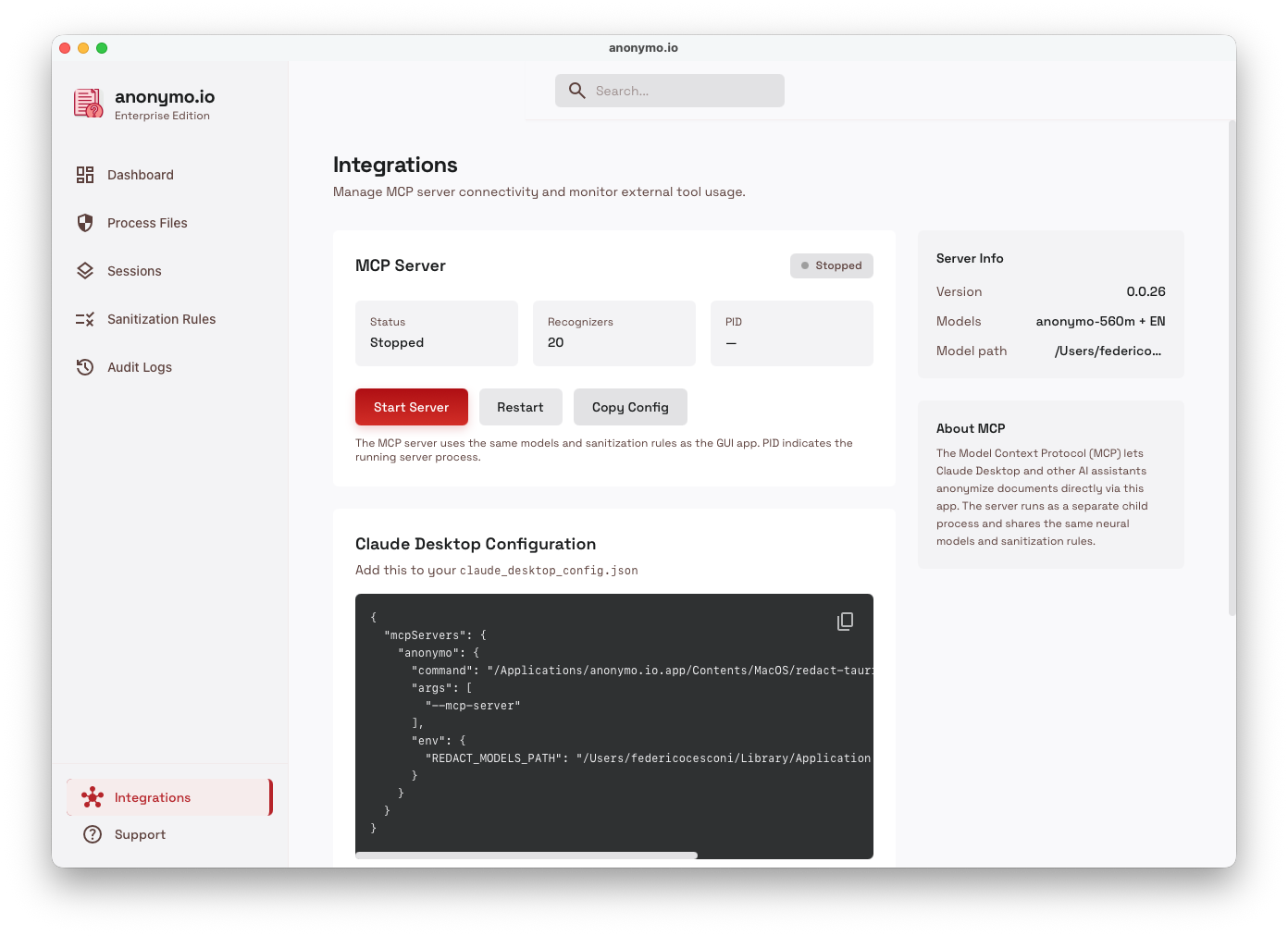This screenshot has height=936, width=1288.
Task: Click the MCP Server heading
Action: [x=401, y=265]
